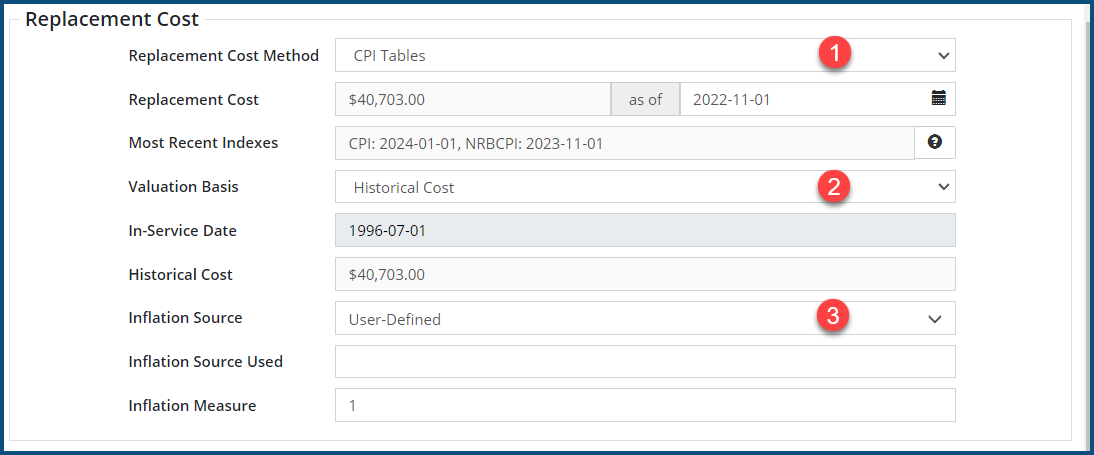Image resolution: width=1094 pixels, height=455 pixels.
Task: Expand the Inflation Source dropdown arrow
Action: (x=935, y=319)
